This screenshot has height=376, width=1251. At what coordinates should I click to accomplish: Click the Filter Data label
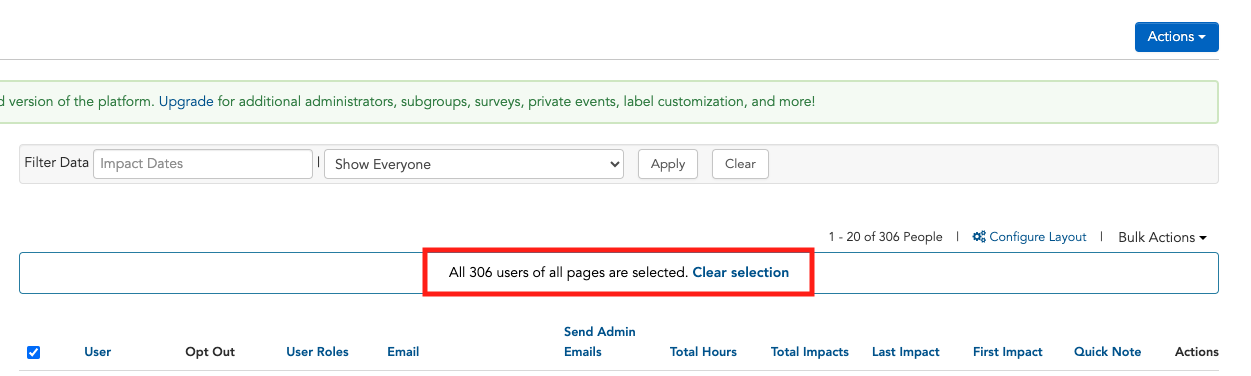pos(56,163)
